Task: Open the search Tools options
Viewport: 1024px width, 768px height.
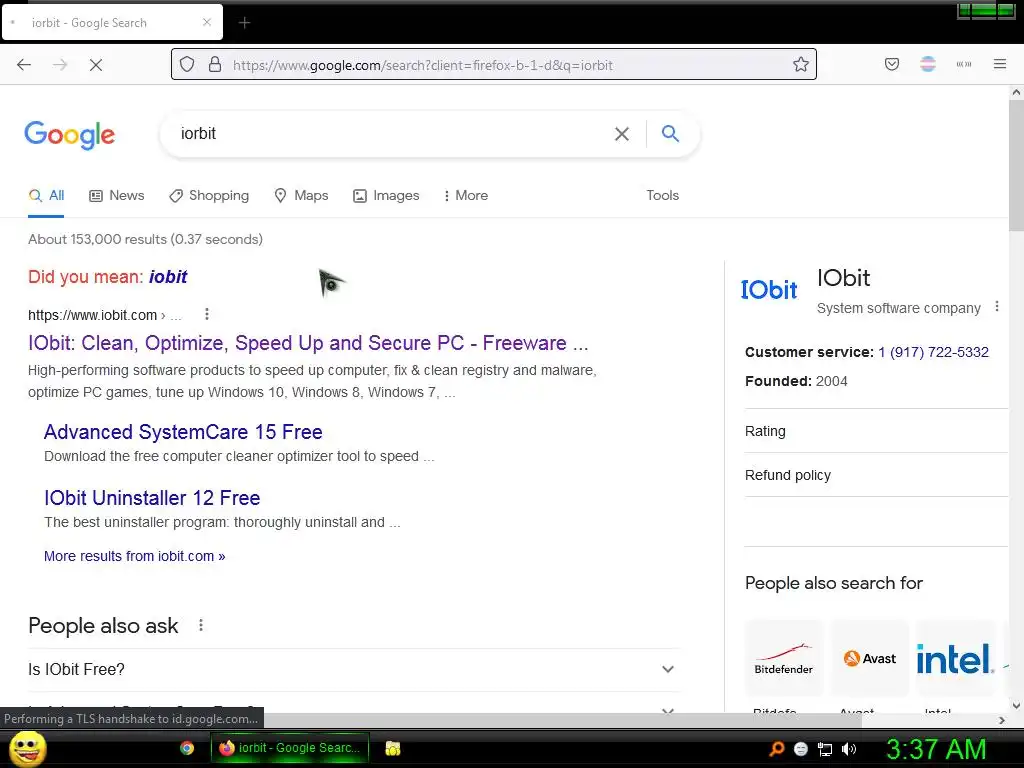Action: click(662, 195)
